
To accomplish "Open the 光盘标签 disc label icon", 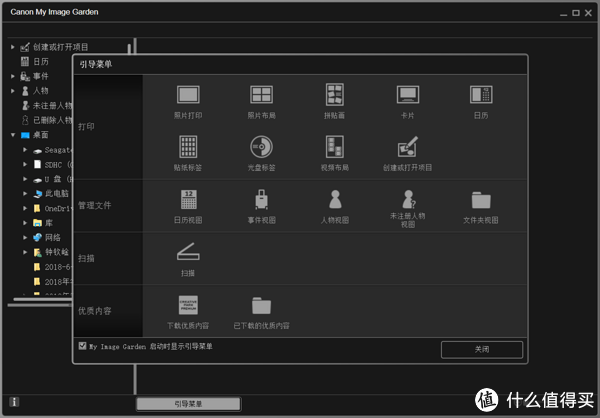I will click(x=261, y=147).
